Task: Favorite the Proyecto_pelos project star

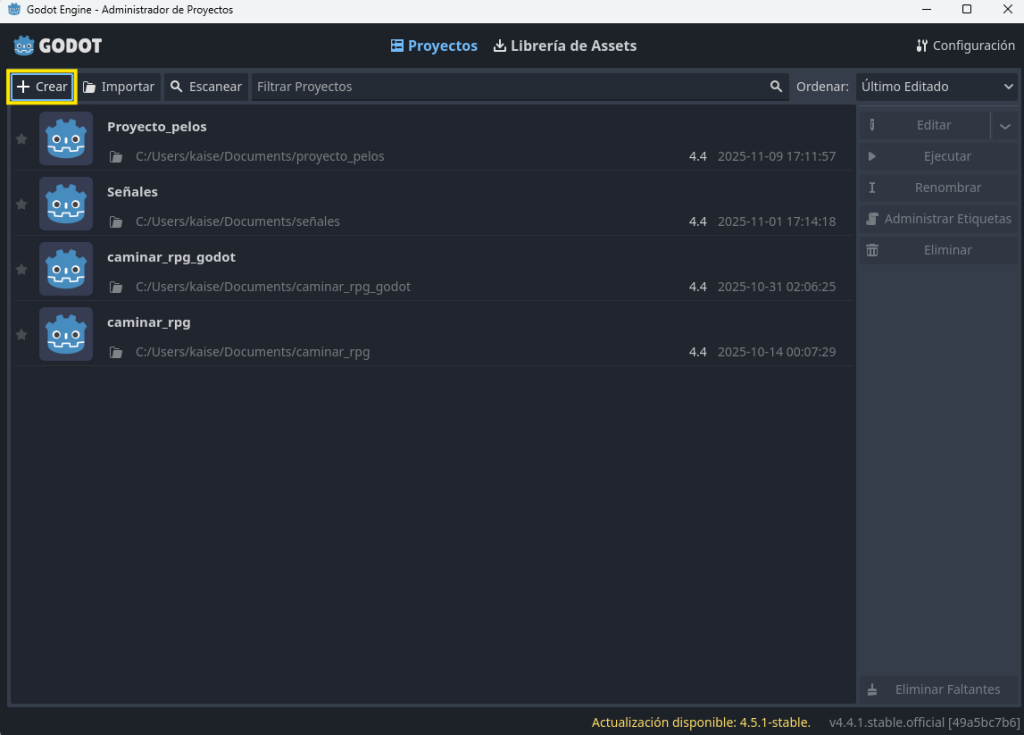Action: click(x=21, y=139)
